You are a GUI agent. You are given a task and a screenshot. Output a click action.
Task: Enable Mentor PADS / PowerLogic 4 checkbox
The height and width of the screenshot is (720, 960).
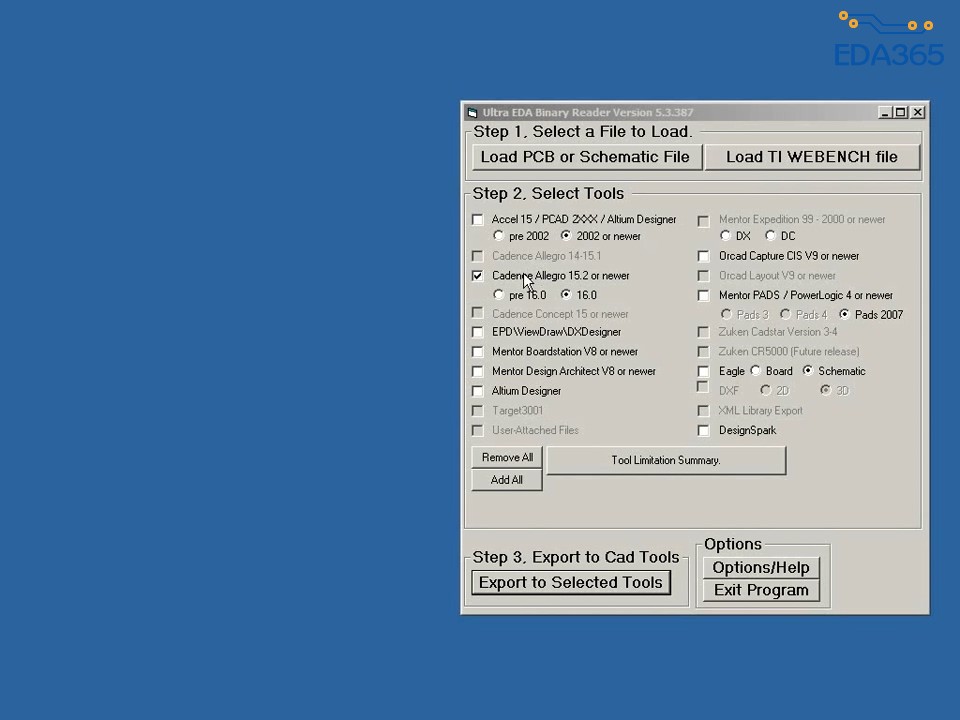(703, 296)
